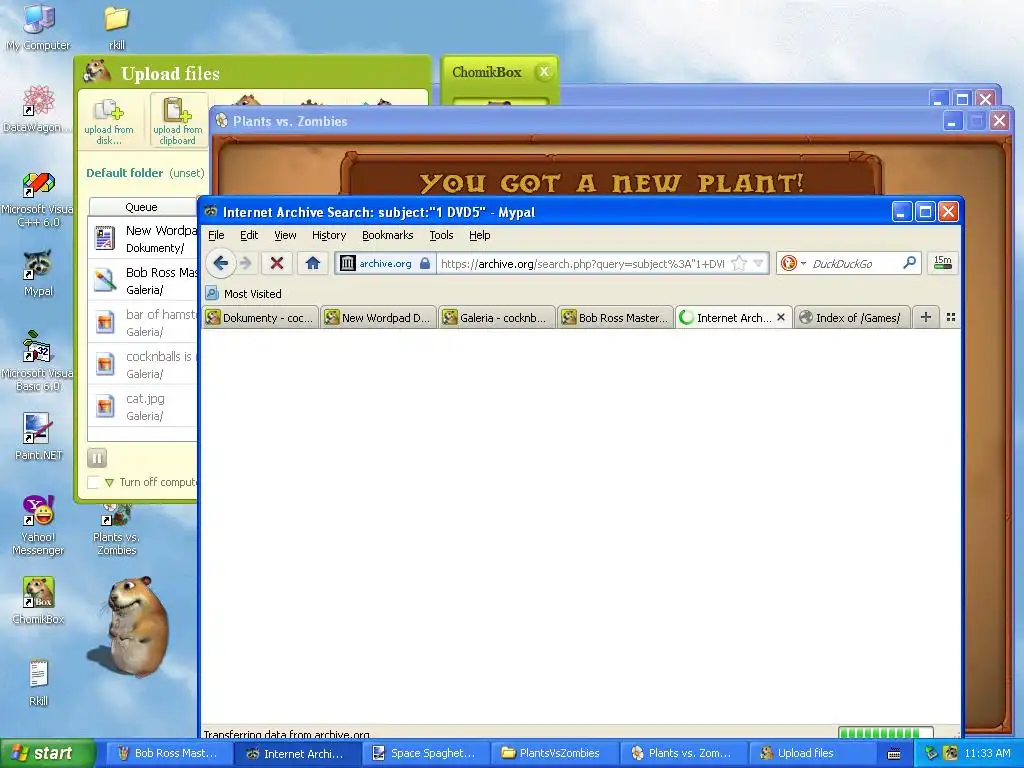
Task: Select the Paint.NET desktop shortcut
Action: [x=39, y=436]
